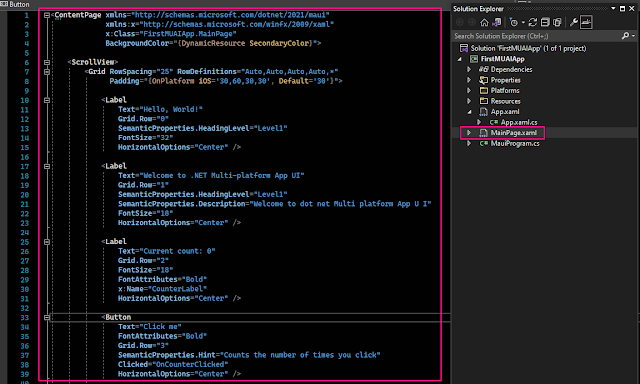Screen dimensions: 640x384
Task: Select the Properties tree item
Action: 506,80
